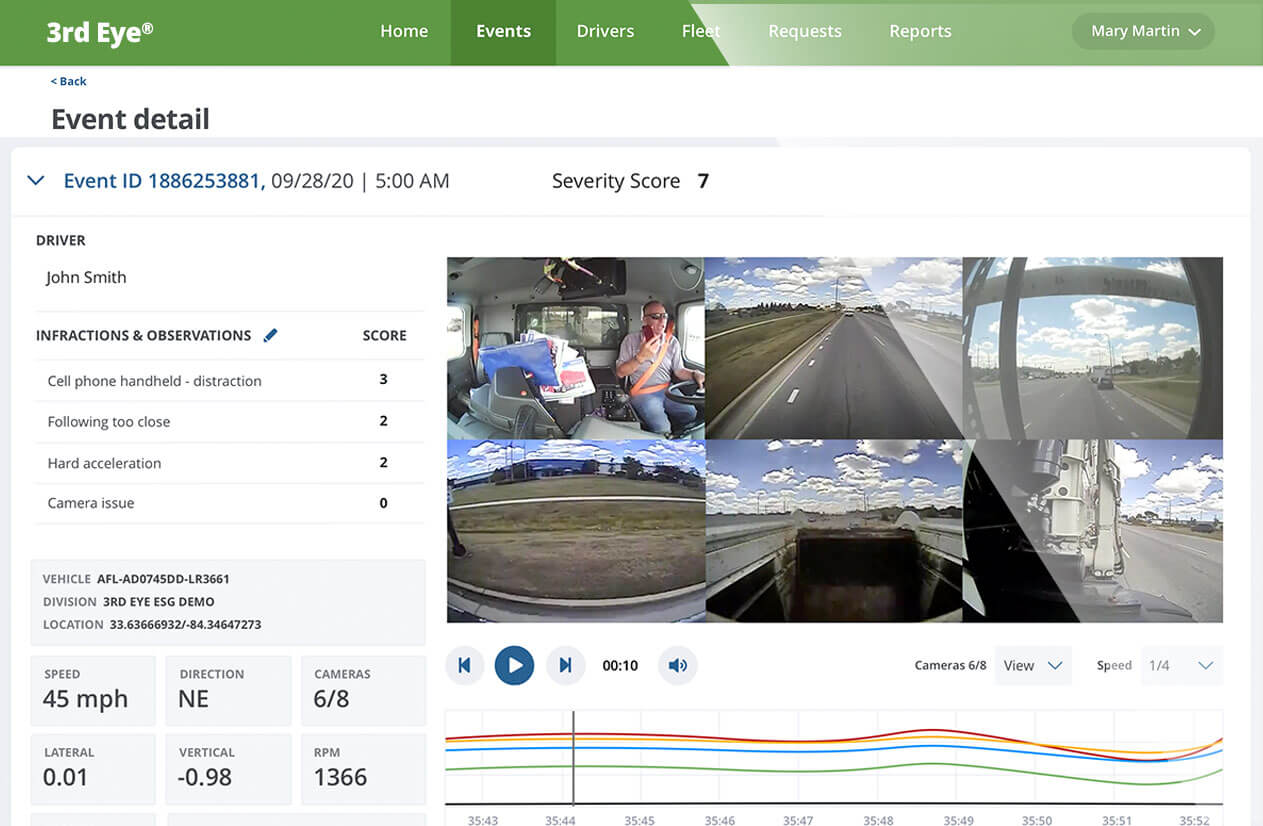Select the fisheye mirror camera view
Screen dimensions: 1263x826
point(1093,348)
